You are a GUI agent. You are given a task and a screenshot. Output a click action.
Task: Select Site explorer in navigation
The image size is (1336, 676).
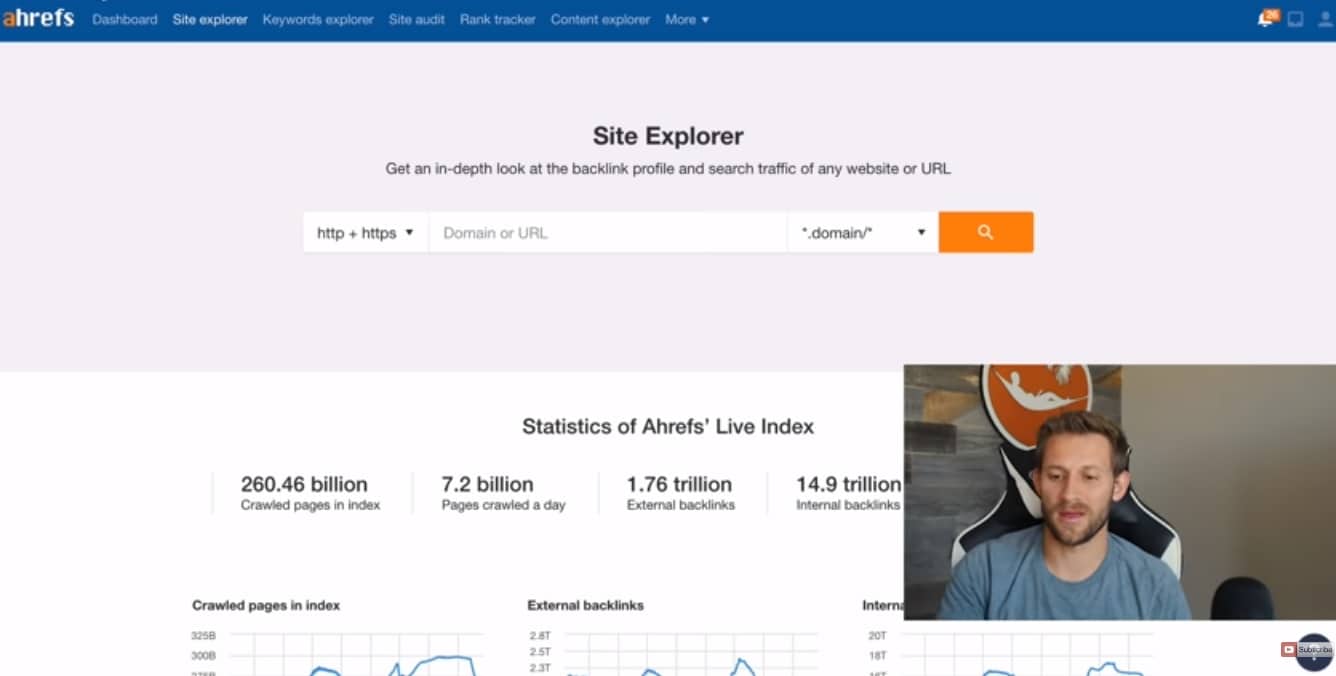pyautogui.click(x=210, y=19)
